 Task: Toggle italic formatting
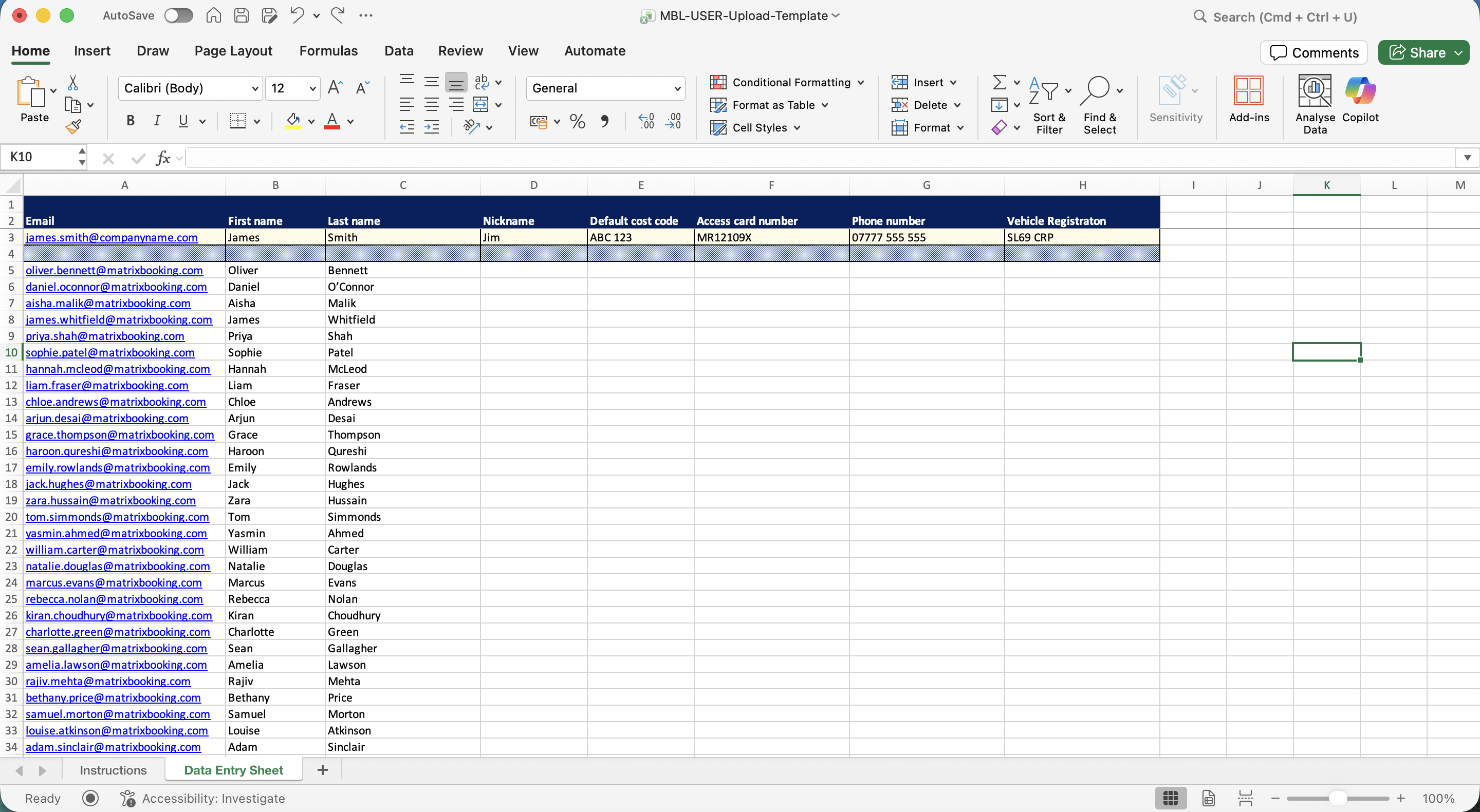tap(156, 121)
